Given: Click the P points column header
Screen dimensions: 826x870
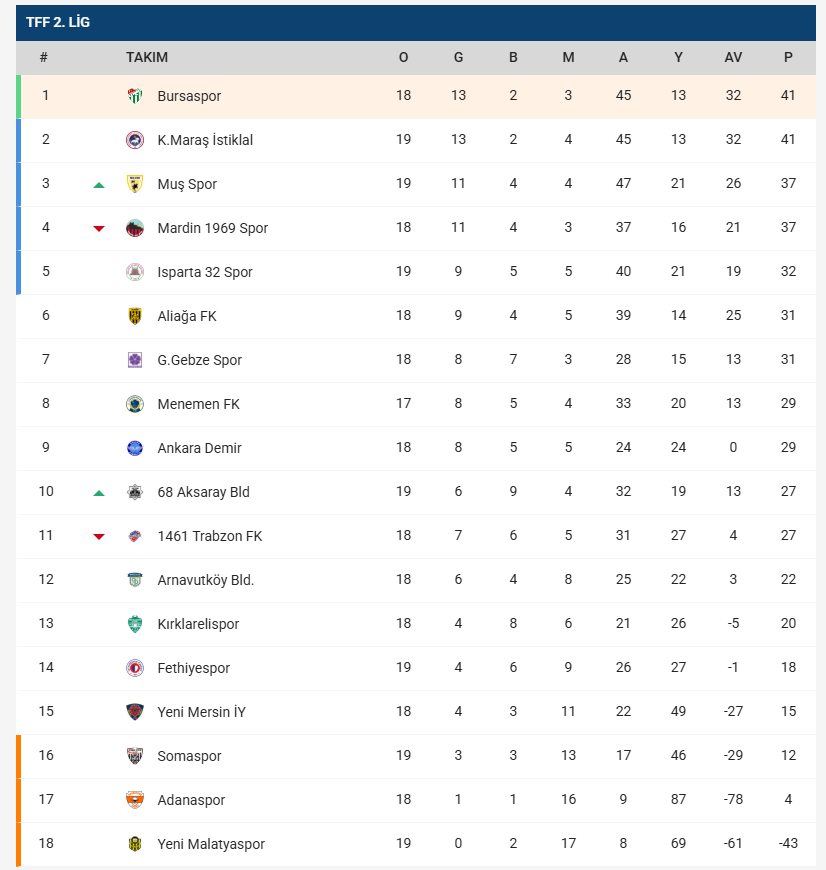Looking at the screenshot, I should tap(788, 57).
